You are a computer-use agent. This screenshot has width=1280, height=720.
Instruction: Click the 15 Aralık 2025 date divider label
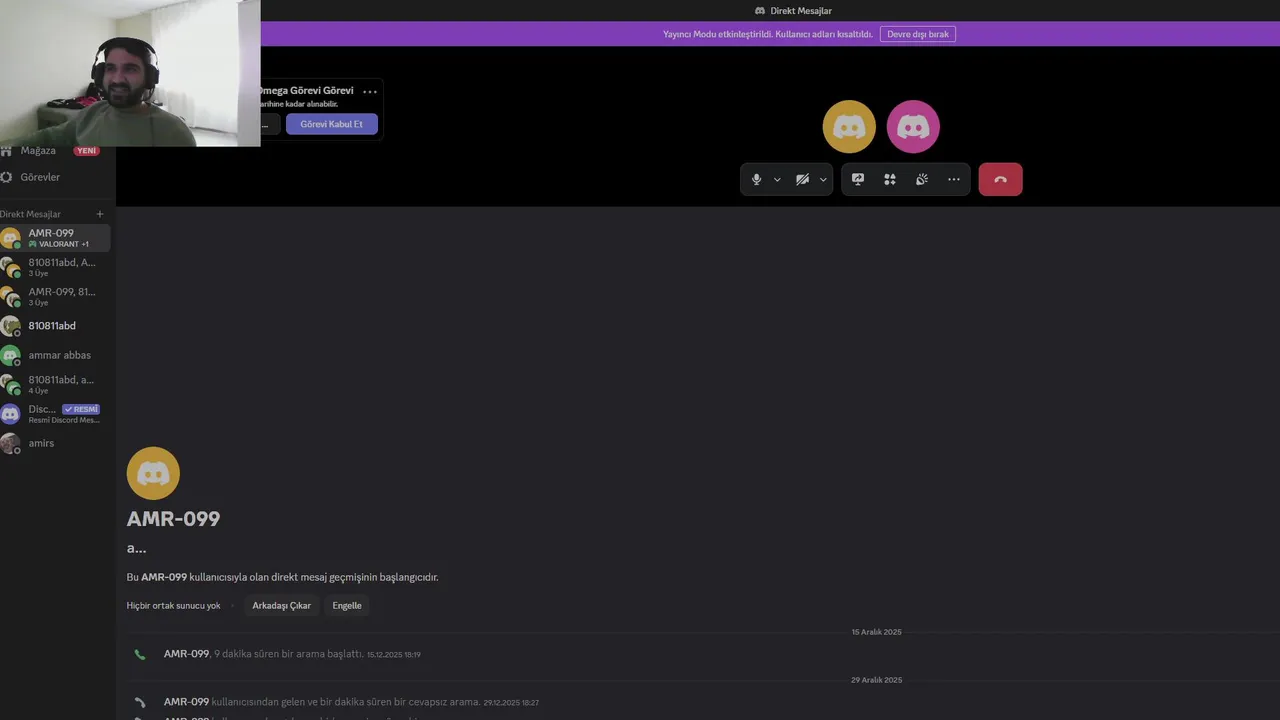click(876, 632)
